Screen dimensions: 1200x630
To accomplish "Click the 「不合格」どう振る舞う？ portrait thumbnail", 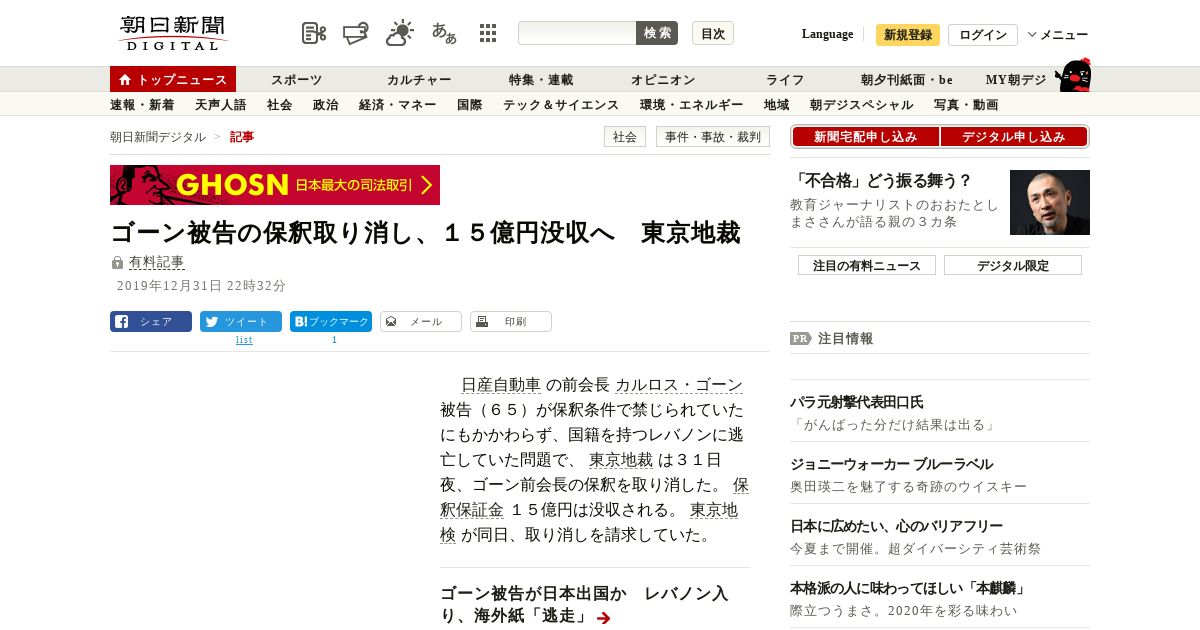I will [1050, 202].
